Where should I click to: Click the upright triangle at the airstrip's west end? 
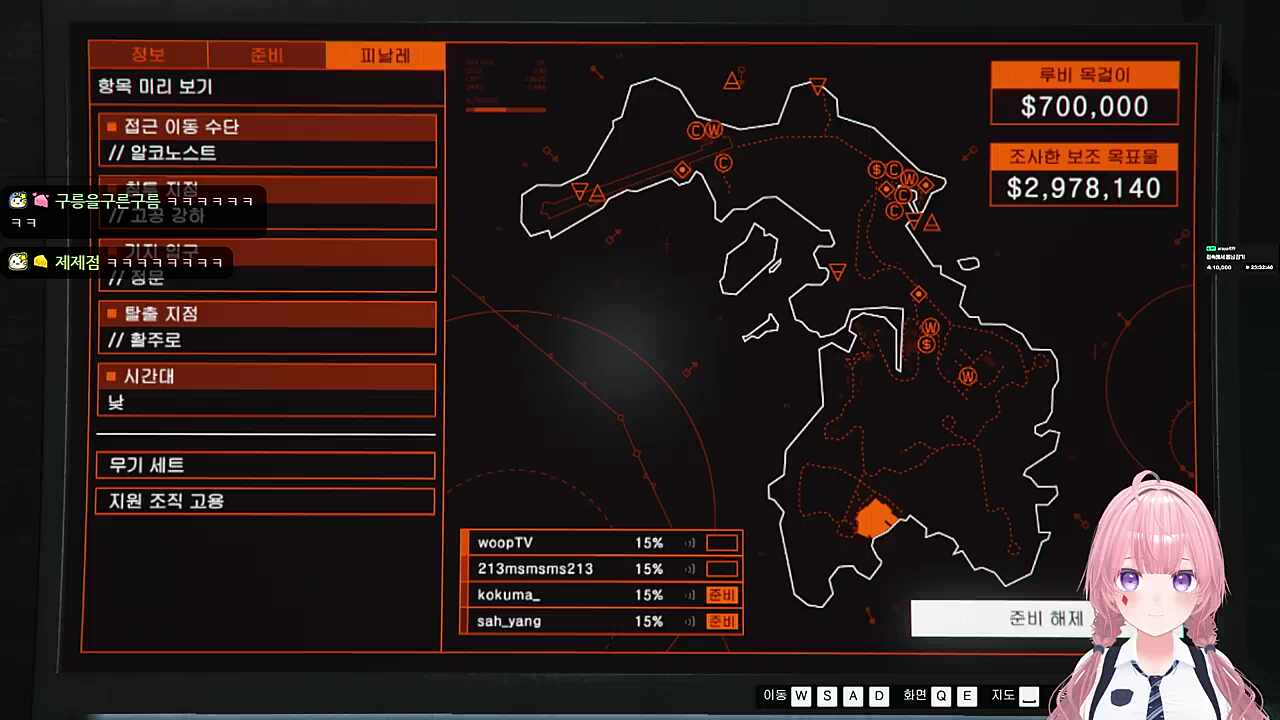597,193
